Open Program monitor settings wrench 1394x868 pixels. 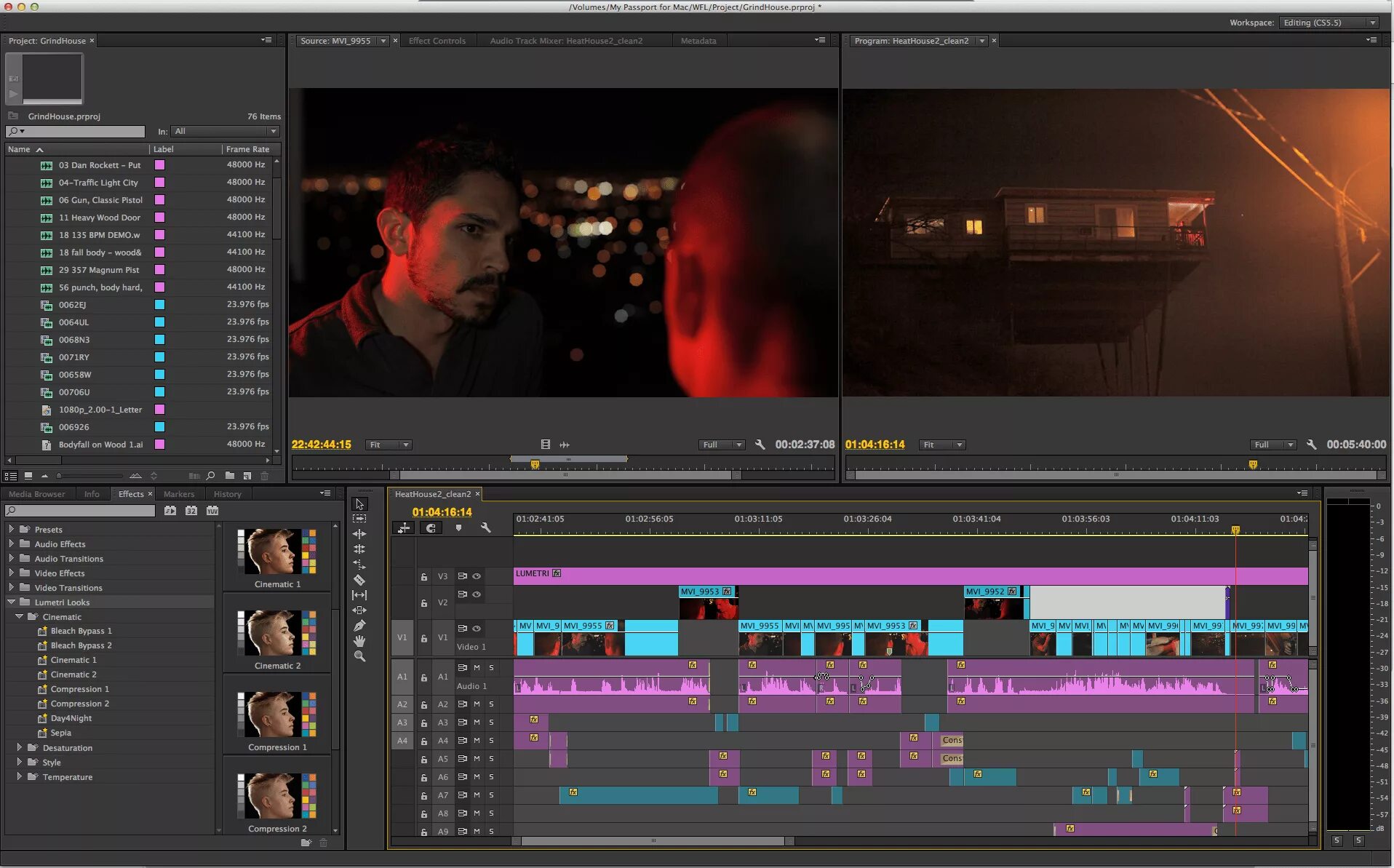pos(1312,445)
